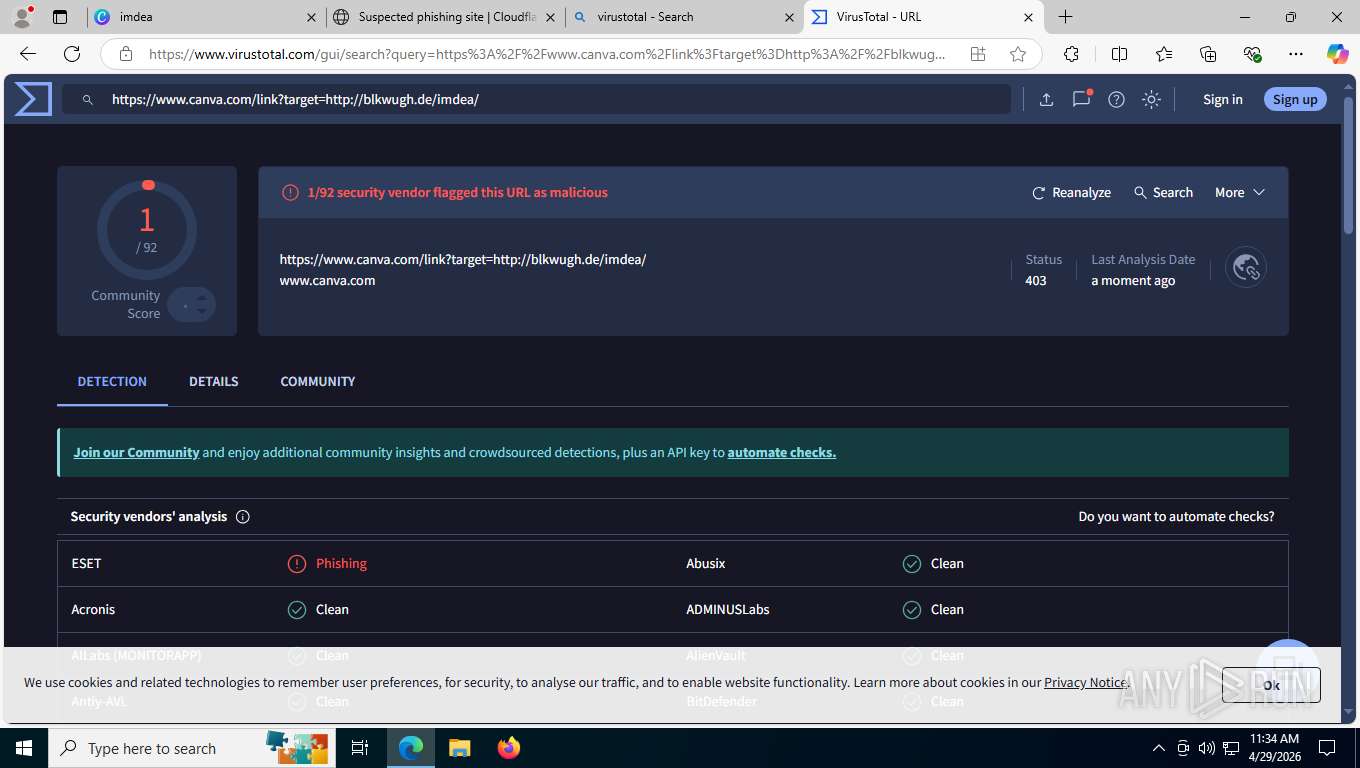The height and width of the screenshot is (768, 1360).
Task: Click the browser back arrow
Action: pyautogui.click(x=28, y=54)
